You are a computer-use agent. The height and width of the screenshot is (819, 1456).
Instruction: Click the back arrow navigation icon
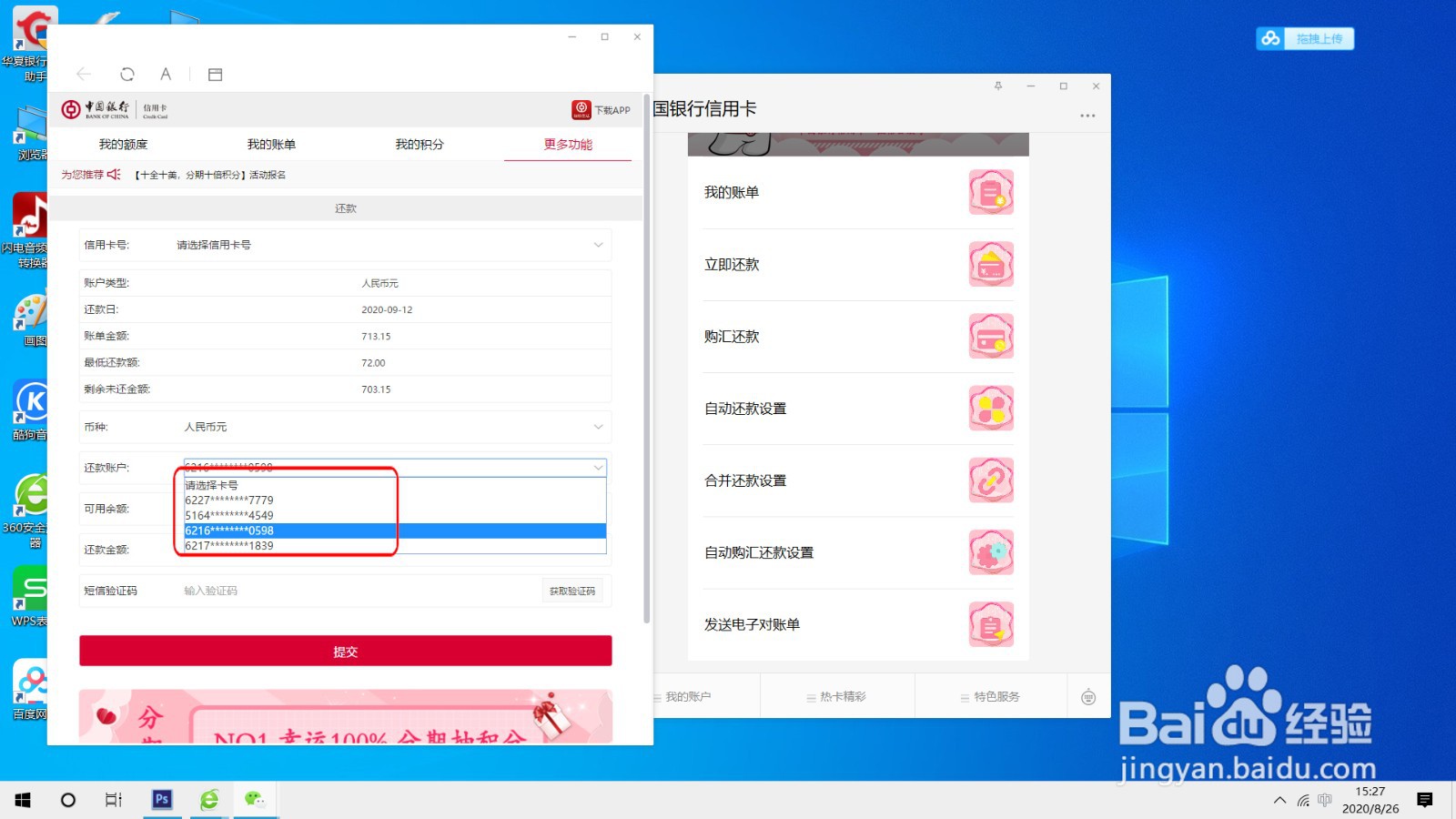pos(84,74)
